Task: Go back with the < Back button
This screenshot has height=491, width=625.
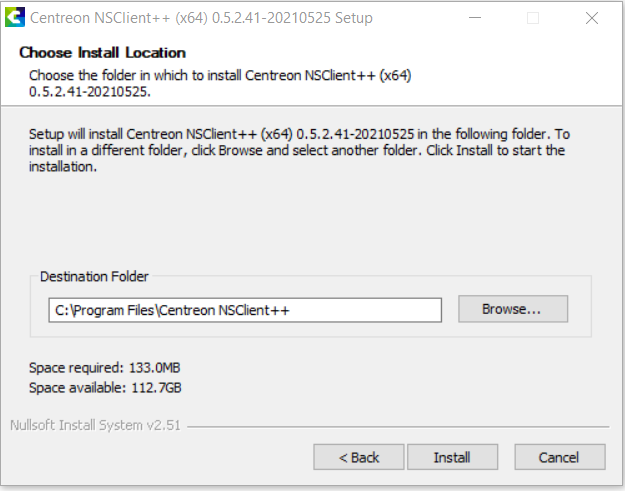Action: click(x=359, y=457)
